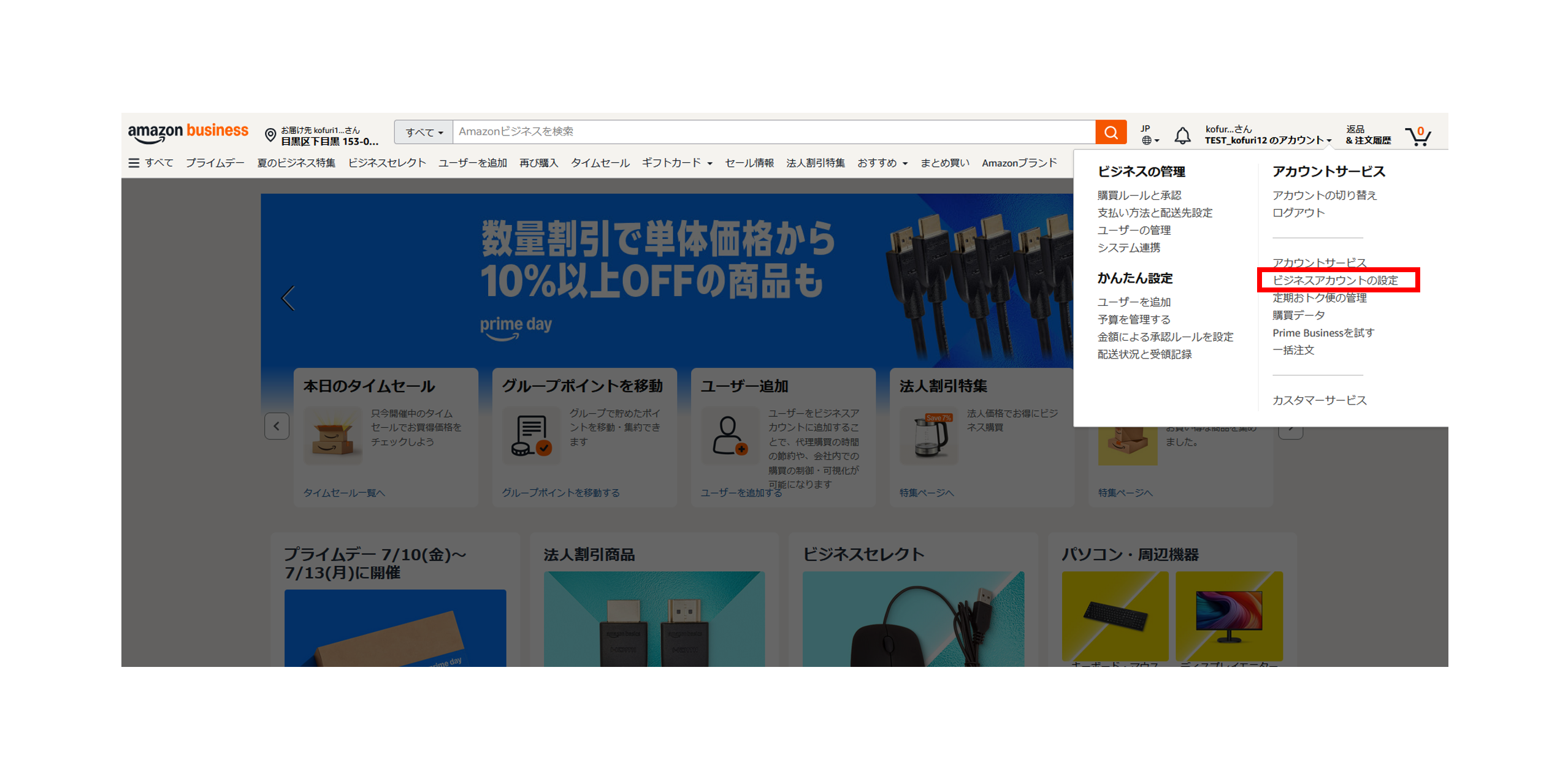Viewport: 1568px width, 784px height.
Task: Open the notification bell
Action: 1182,135
